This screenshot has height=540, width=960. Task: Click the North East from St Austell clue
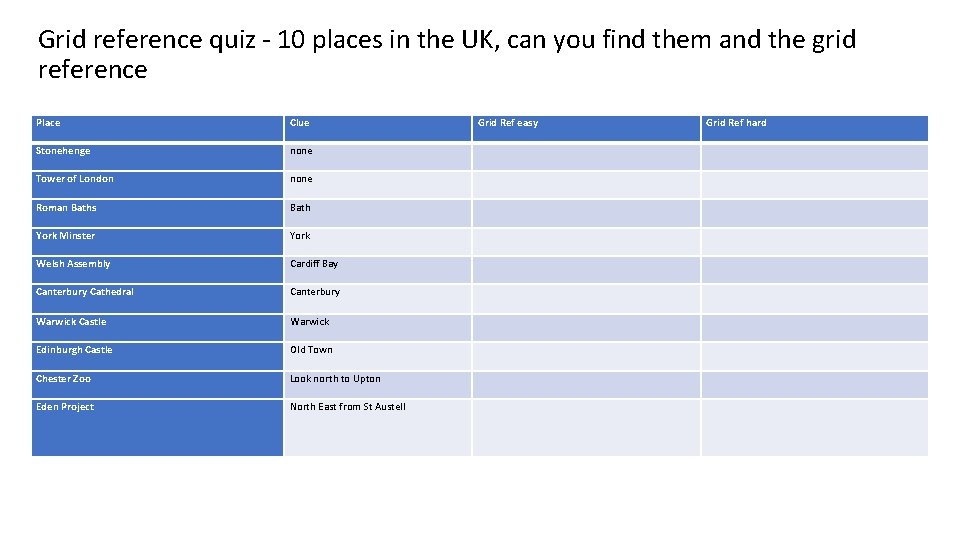[348, 407]
